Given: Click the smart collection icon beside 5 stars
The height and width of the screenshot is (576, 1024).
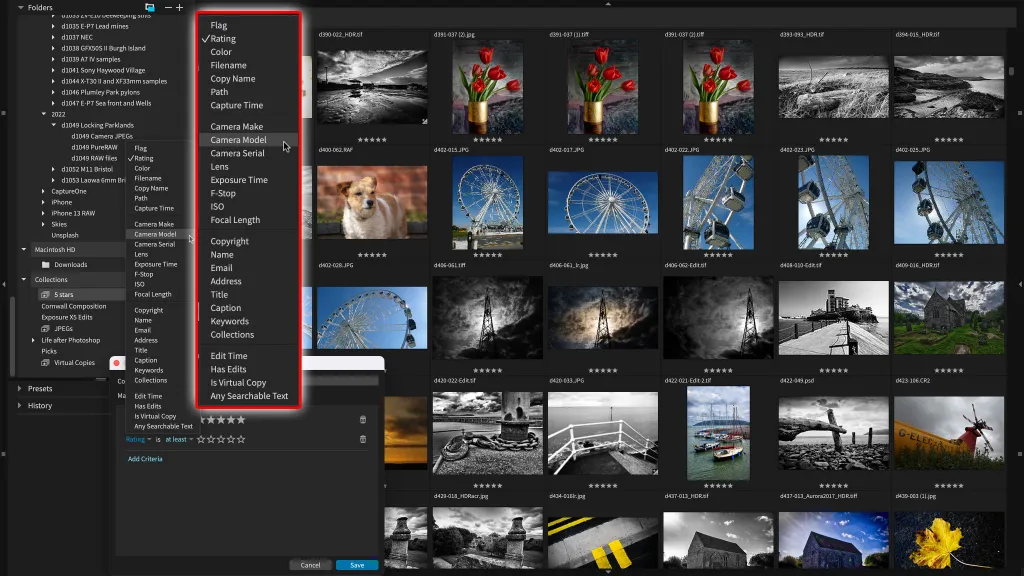Looking at the screenshot, I should [45, 295].
